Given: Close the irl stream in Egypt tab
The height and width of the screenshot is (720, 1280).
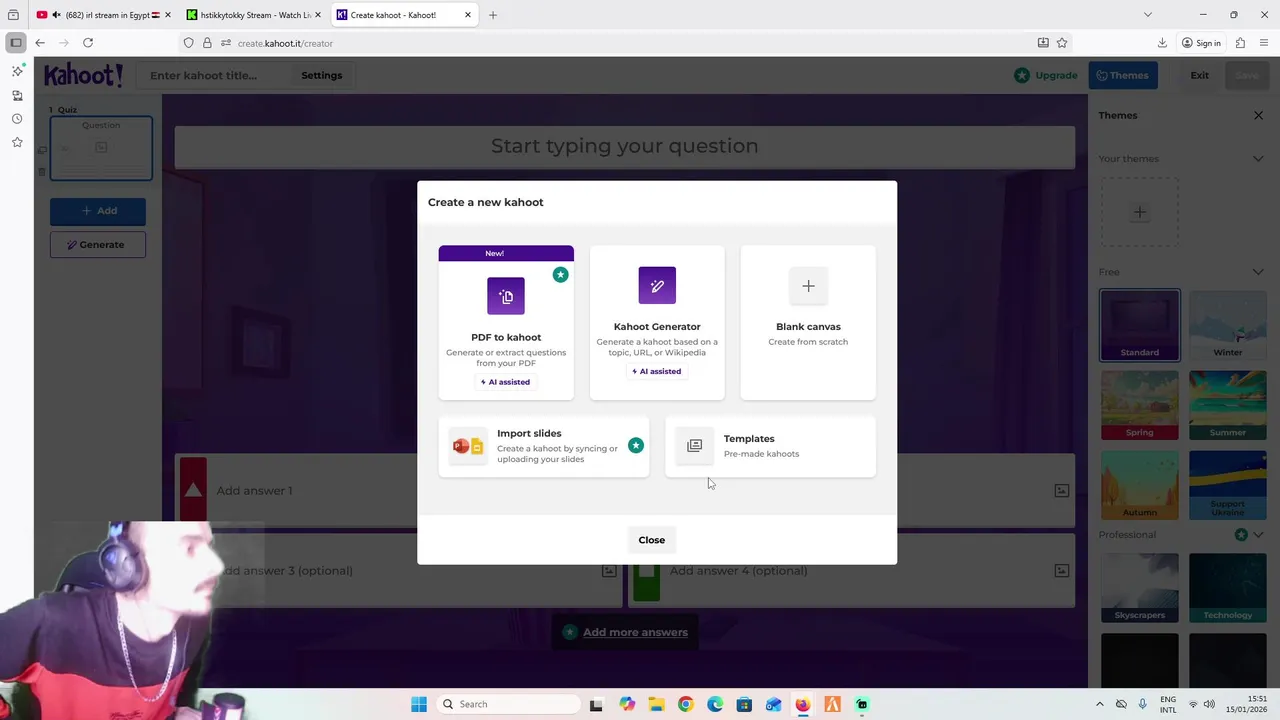Looking at the screenshot, I should click(x=167, y=15).
